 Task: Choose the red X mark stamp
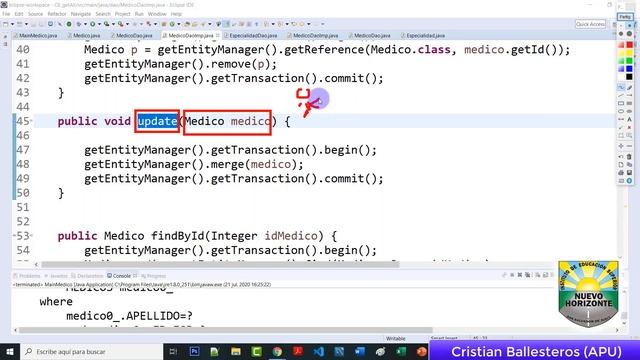pos(629,127)
